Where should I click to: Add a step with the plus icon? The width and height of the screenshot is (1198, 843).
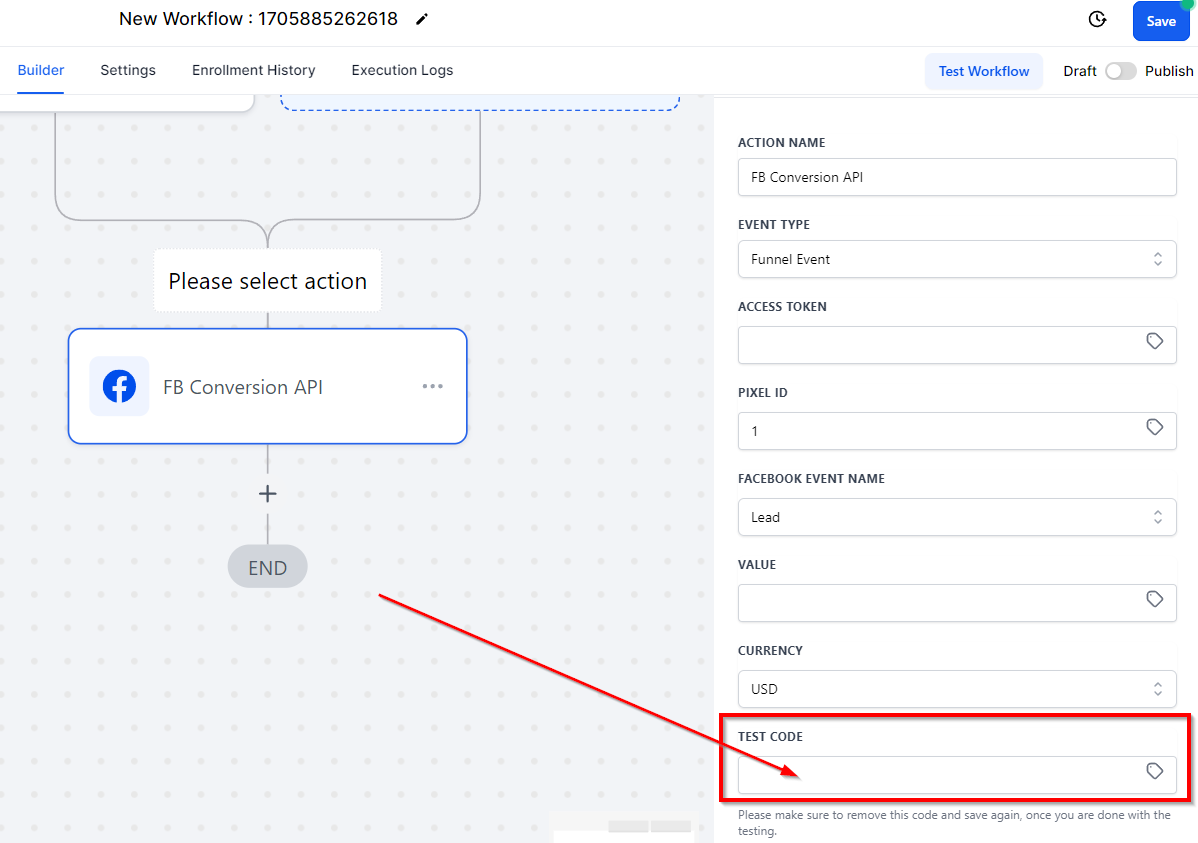point(267,494)
